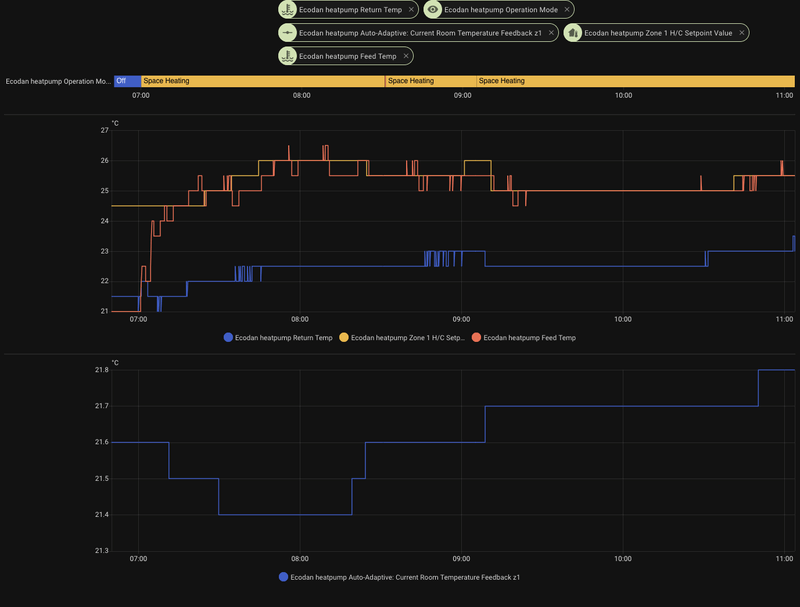800x607 pixels.
Task: Click the yellow Zone 1 Setpoint legend dot
Action: (344, 338)
